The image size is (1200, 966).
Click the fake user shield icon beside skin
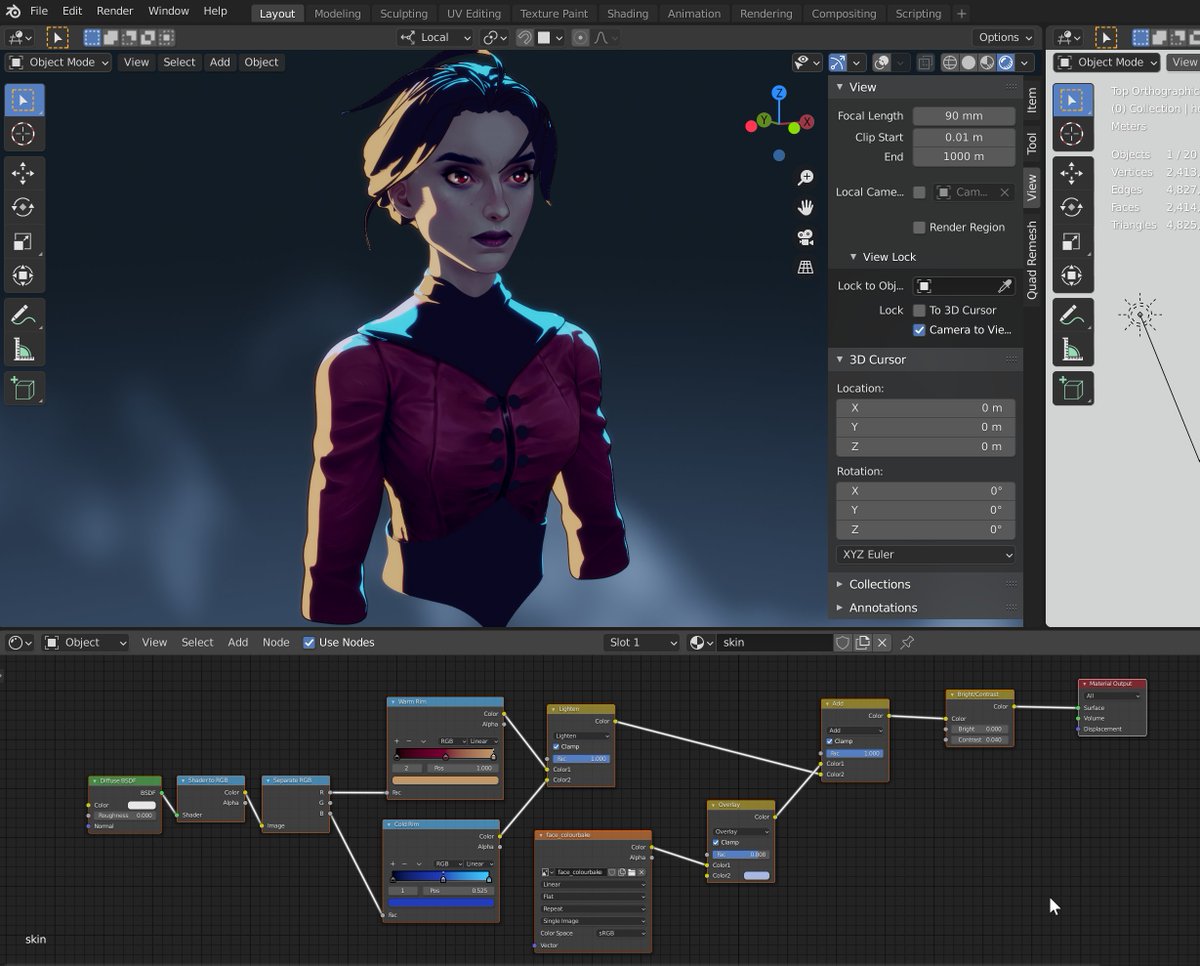pos(842,642)
